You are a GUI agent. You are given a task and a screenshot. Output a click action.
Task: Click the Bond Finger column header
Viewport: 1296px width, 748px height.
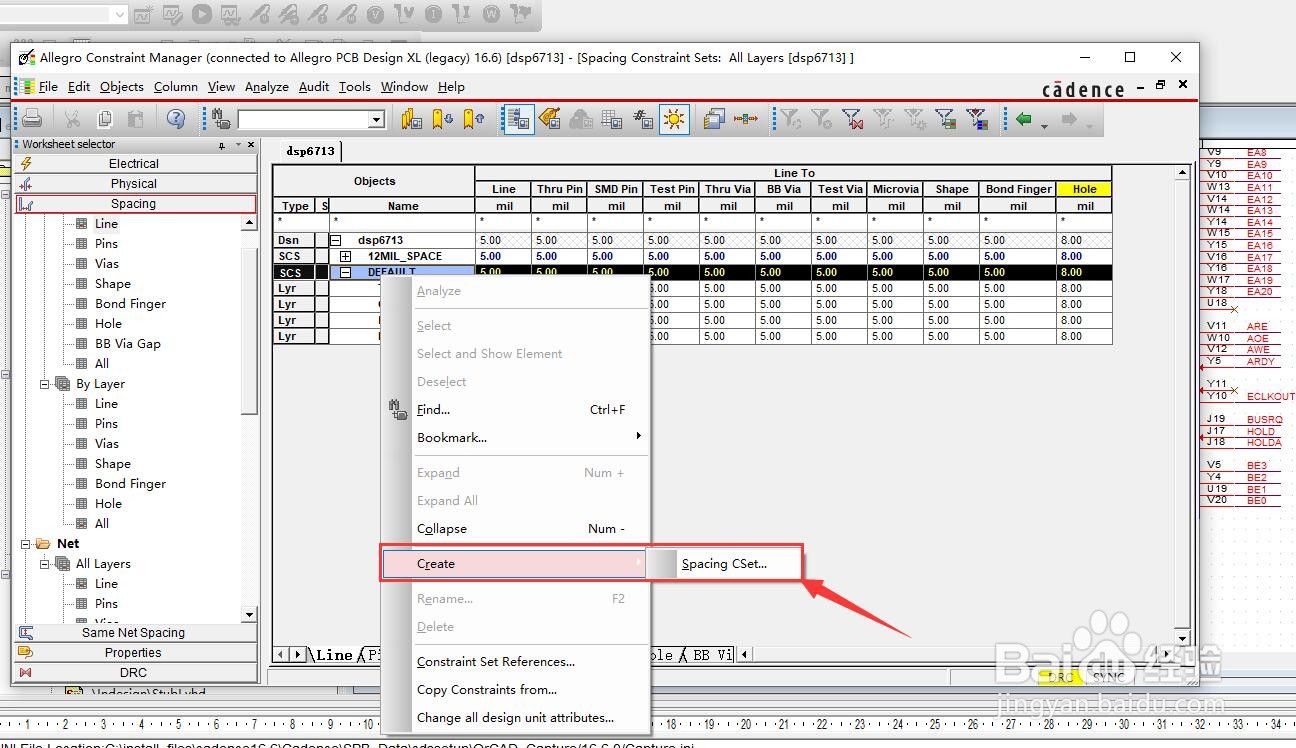point(1018,189)
